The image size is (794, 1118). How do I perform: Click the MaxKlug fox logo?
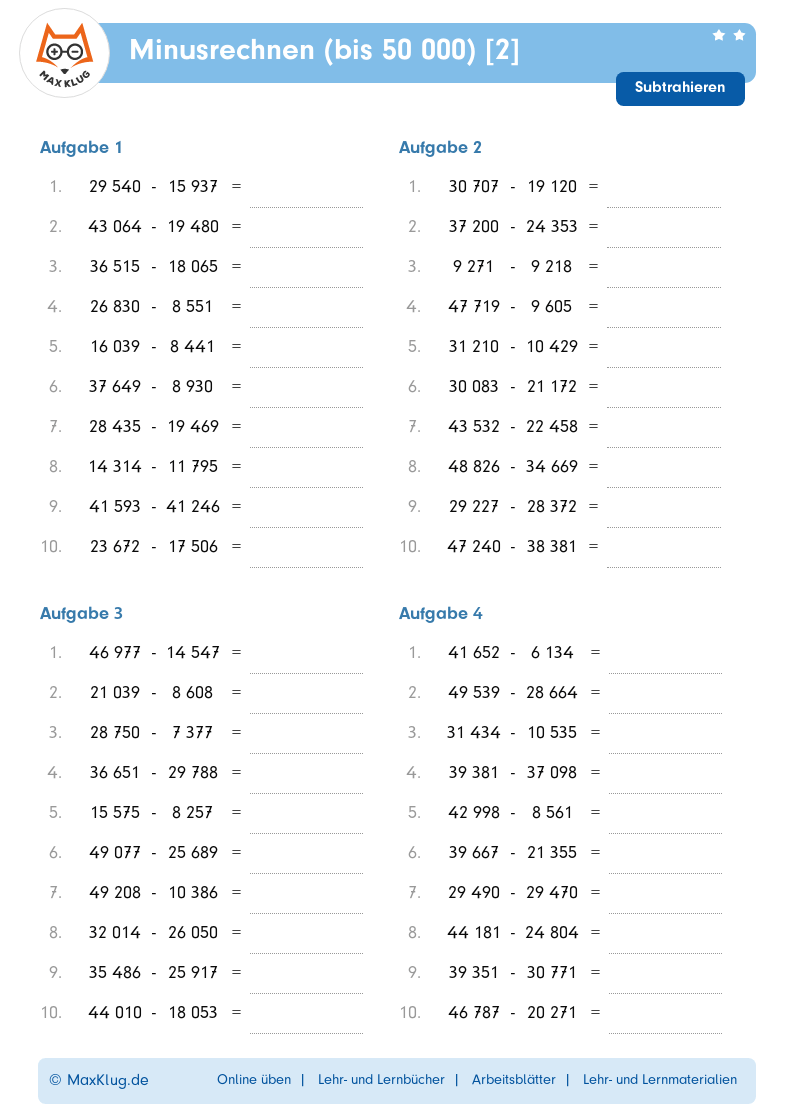(x=64, y=53)
